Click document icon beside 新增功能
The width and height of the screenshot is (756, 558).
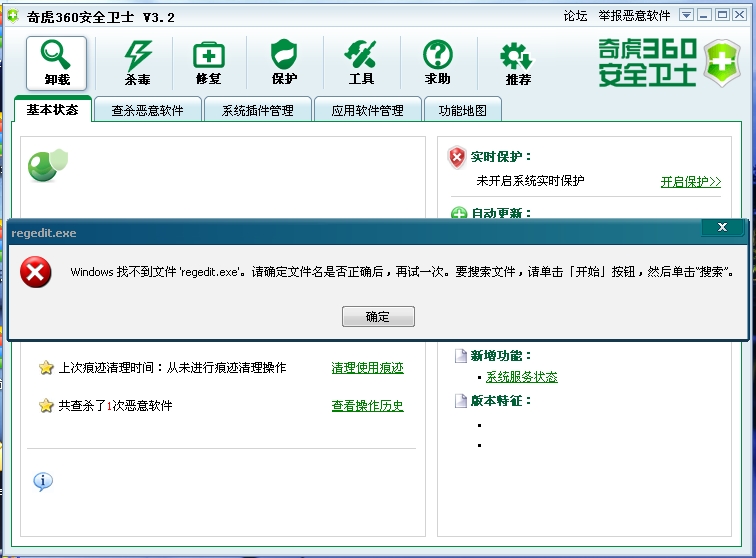pyautogui.click(x=461, y=356)
